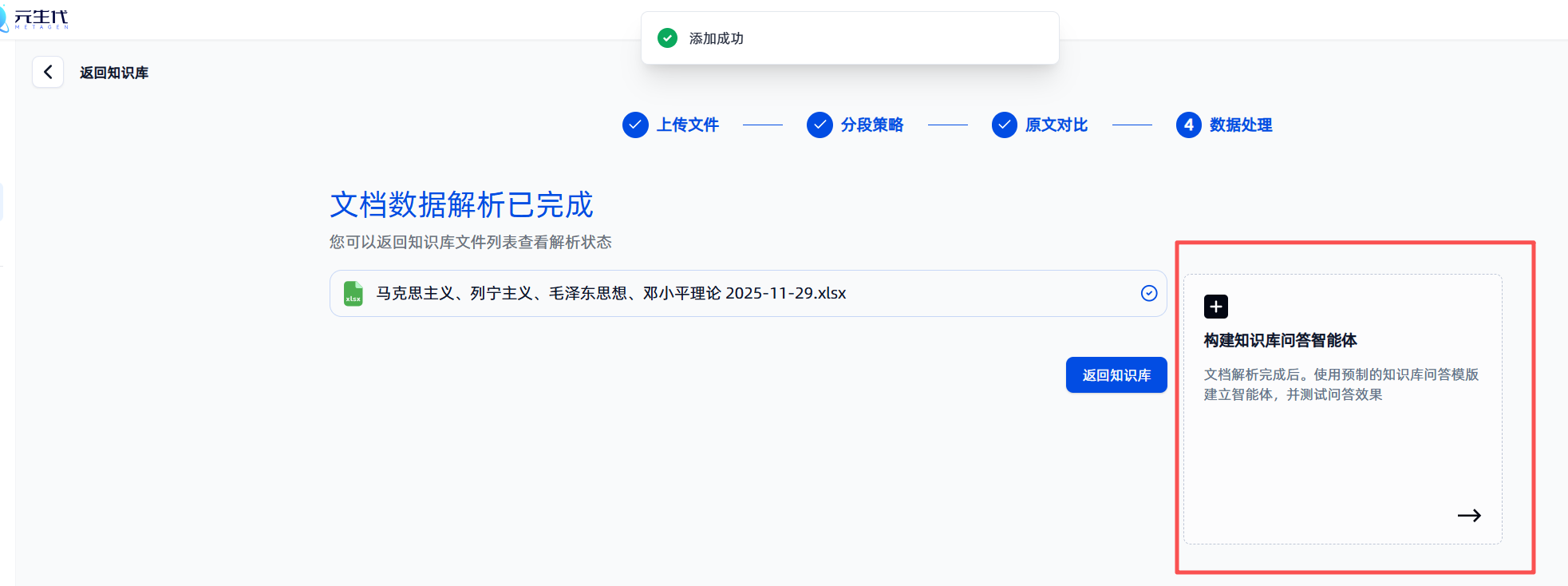
Task: Click the green success icon in toast
Action: pos(667,38)
